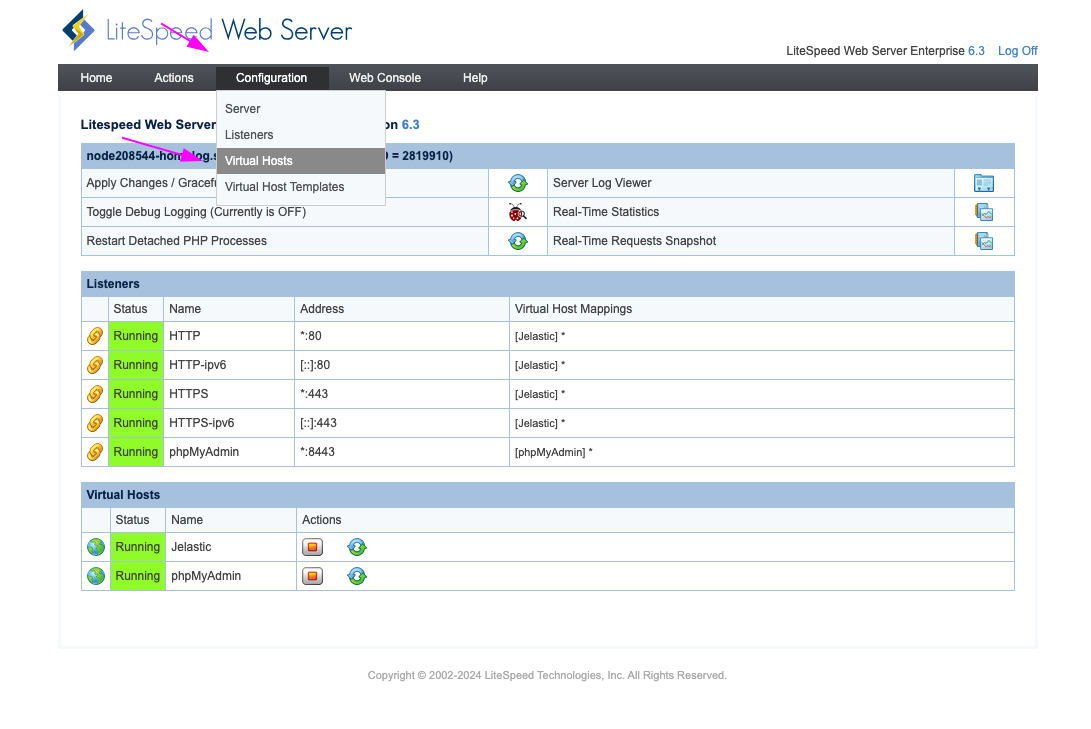The height and width of the screenshot is (729, 1091).
Task: Restart the Jelastic virtual host
Action: 357,547
